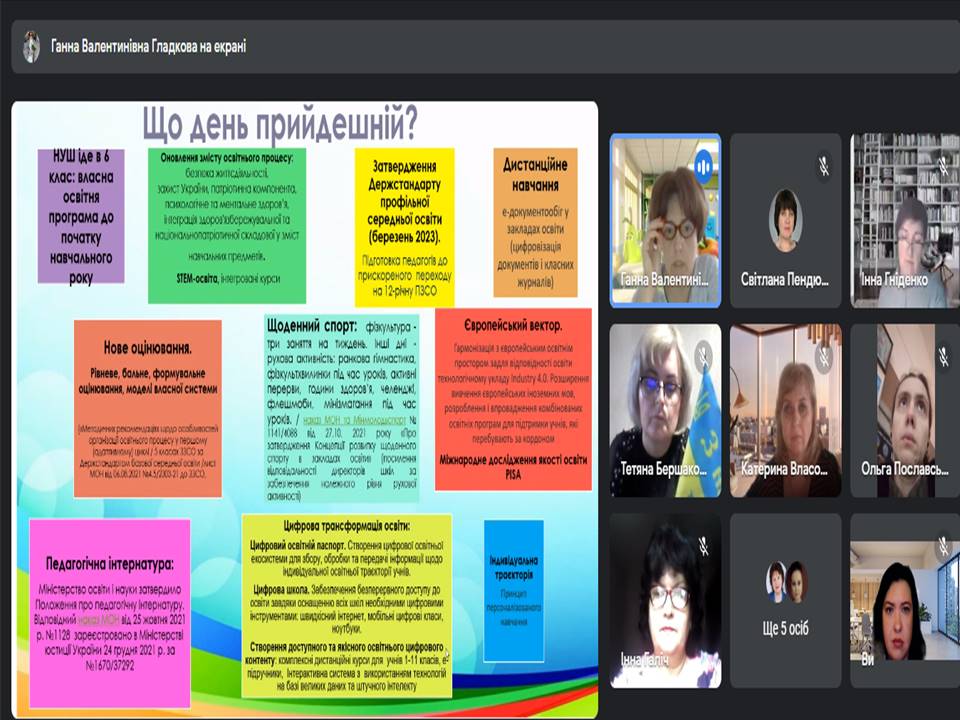Click 'Індивідуальна траєкторія' heading in blue box
This screenshot has width=960, height=720.
(514, 568)
